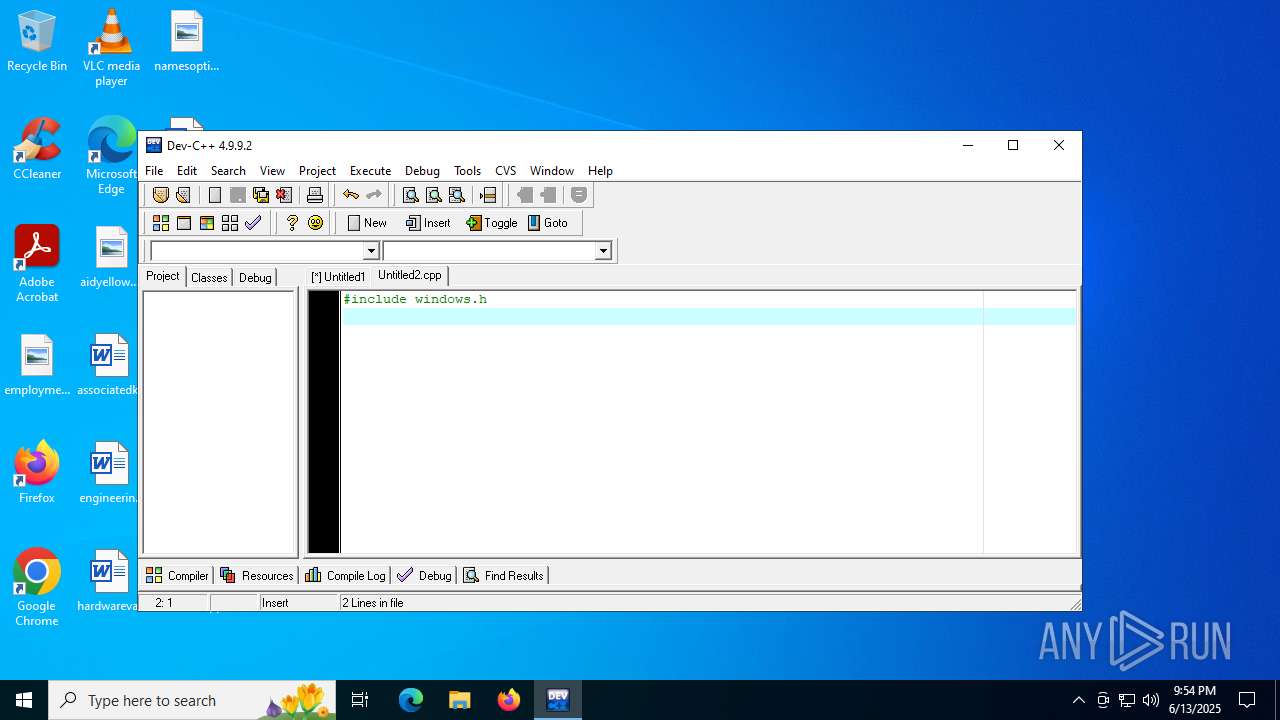Click the Firefox taskbar icon
The width and height of the screenshot is (1280, 720).
point(509,700)
